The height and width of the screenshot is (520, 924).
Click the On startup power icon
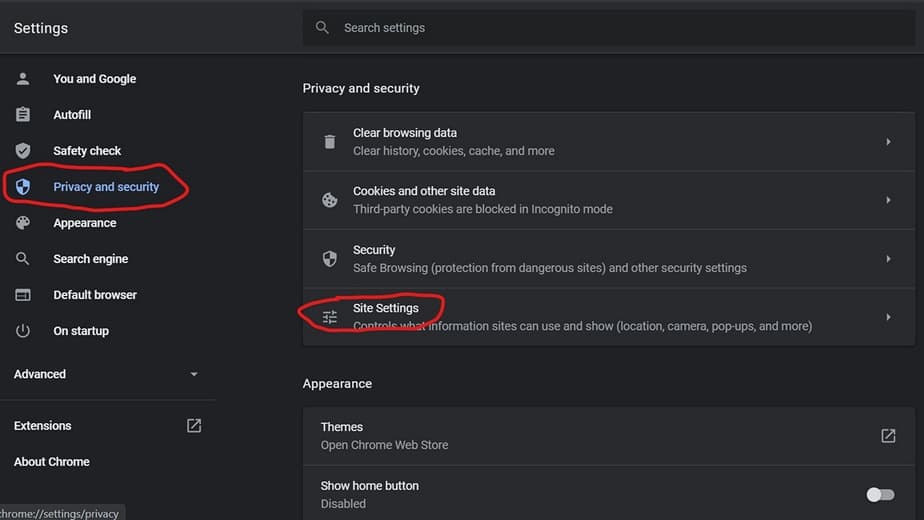coord(23,331)
